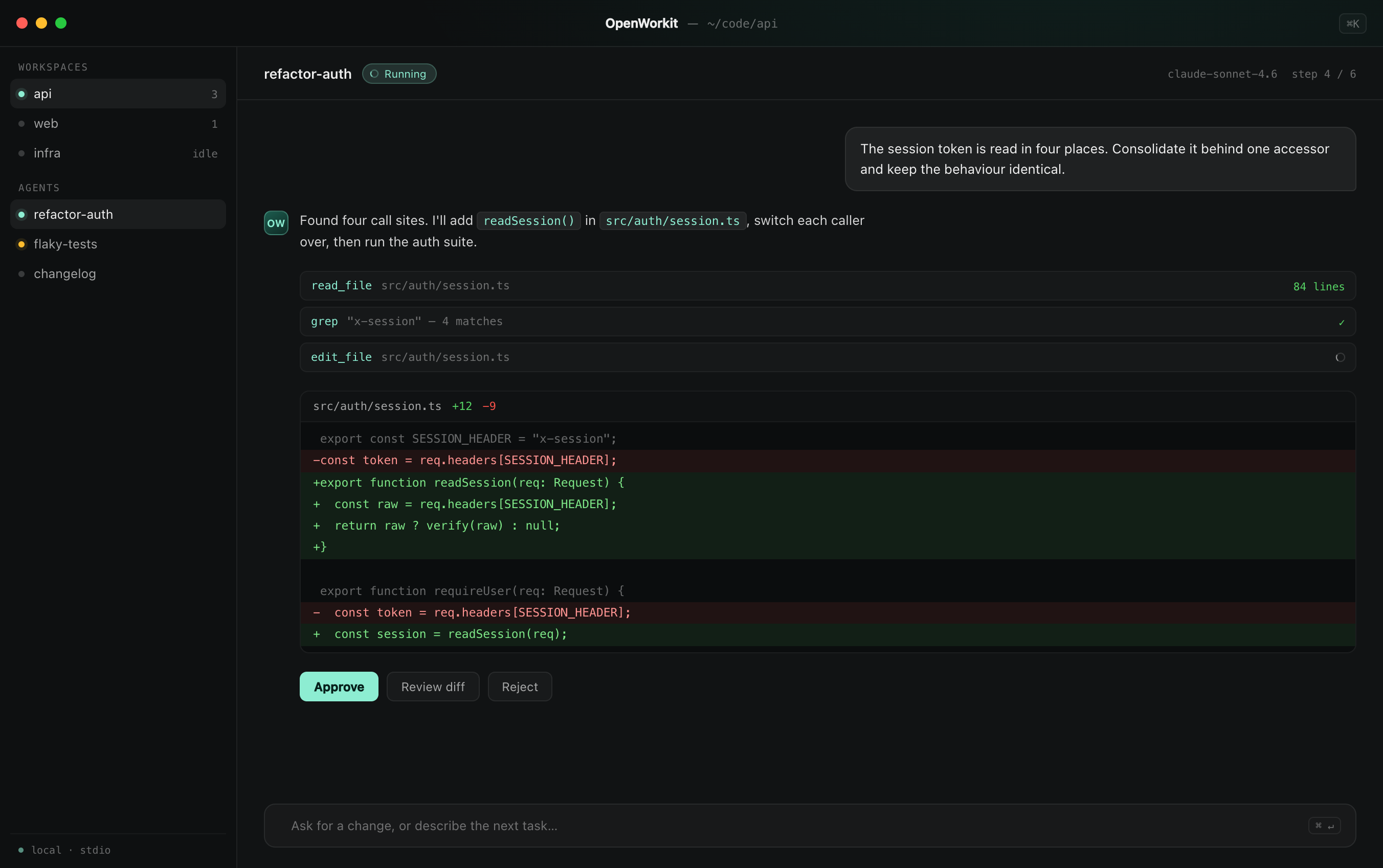Click the checkmark on the grep row
Image resolution: width=1383 pixels, height=868 pixels.
(x=1341, y=322)
